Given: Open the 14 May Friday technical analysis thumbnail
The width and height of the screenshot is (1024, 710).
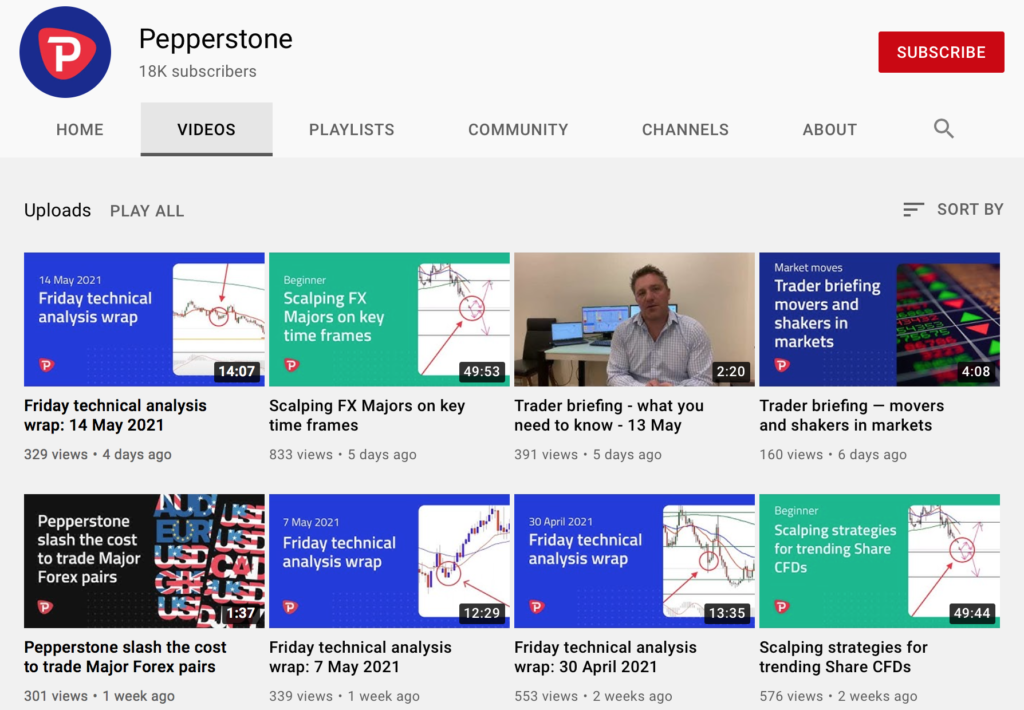Looking at the screenshot, I should pyautogui.click(x=144, y=319).
